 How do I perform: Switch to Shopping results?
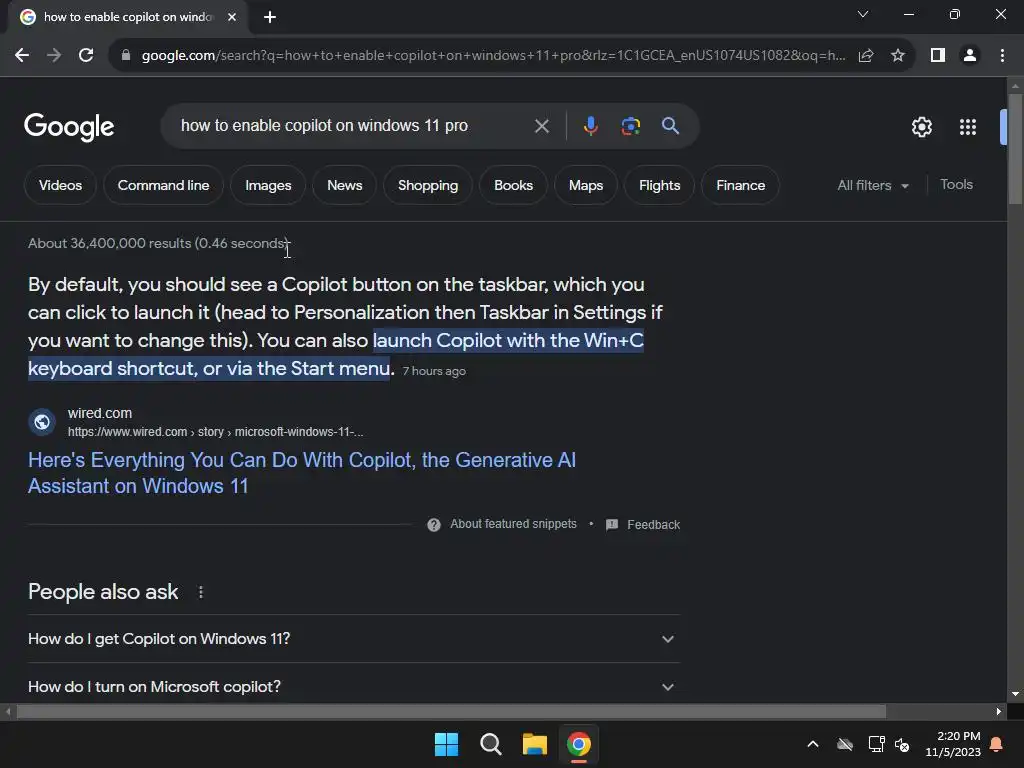pyautogui.click(x=428, y=185)
